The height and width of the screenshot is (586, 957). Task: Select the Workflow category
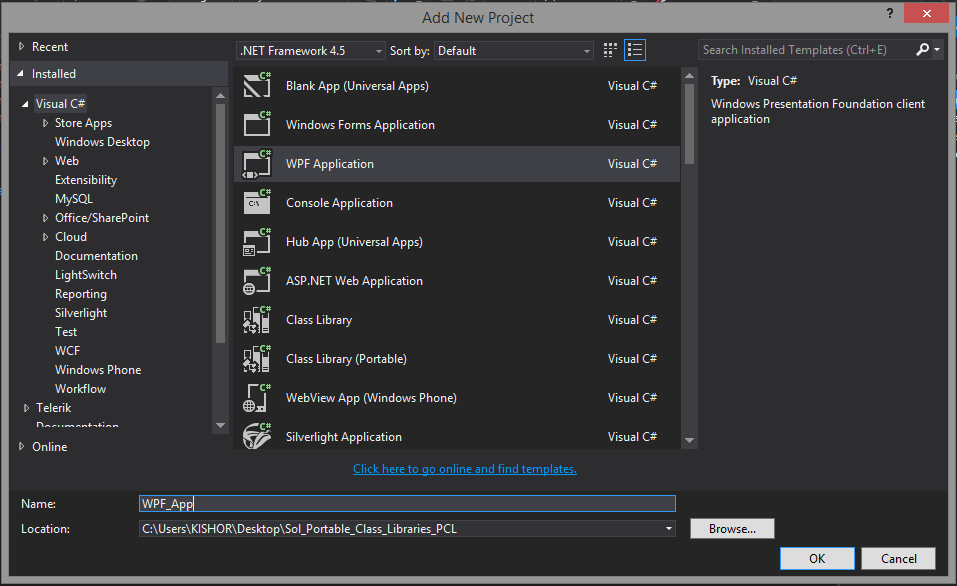(x=80, y=388)
